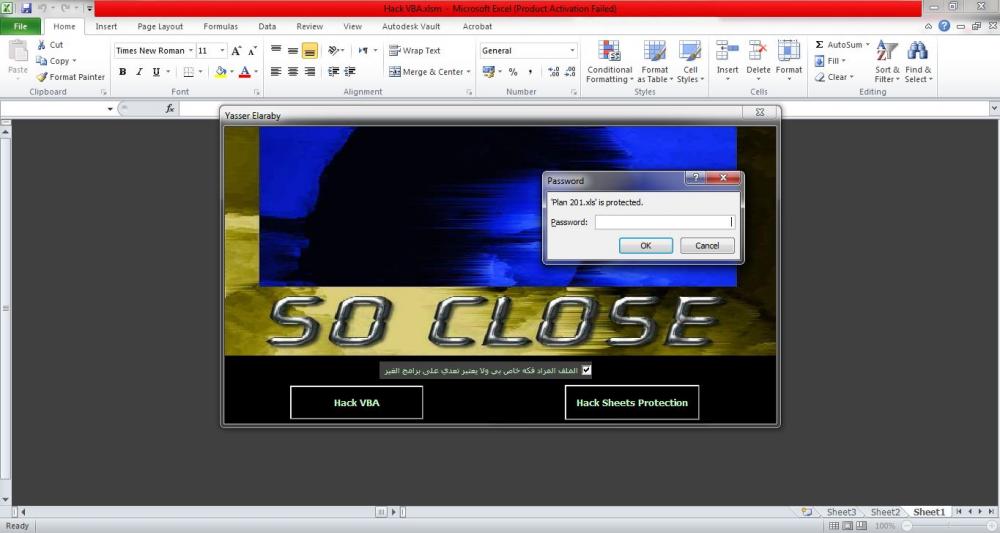
Task: Apply the red Font Color
Action: [245, 71]
